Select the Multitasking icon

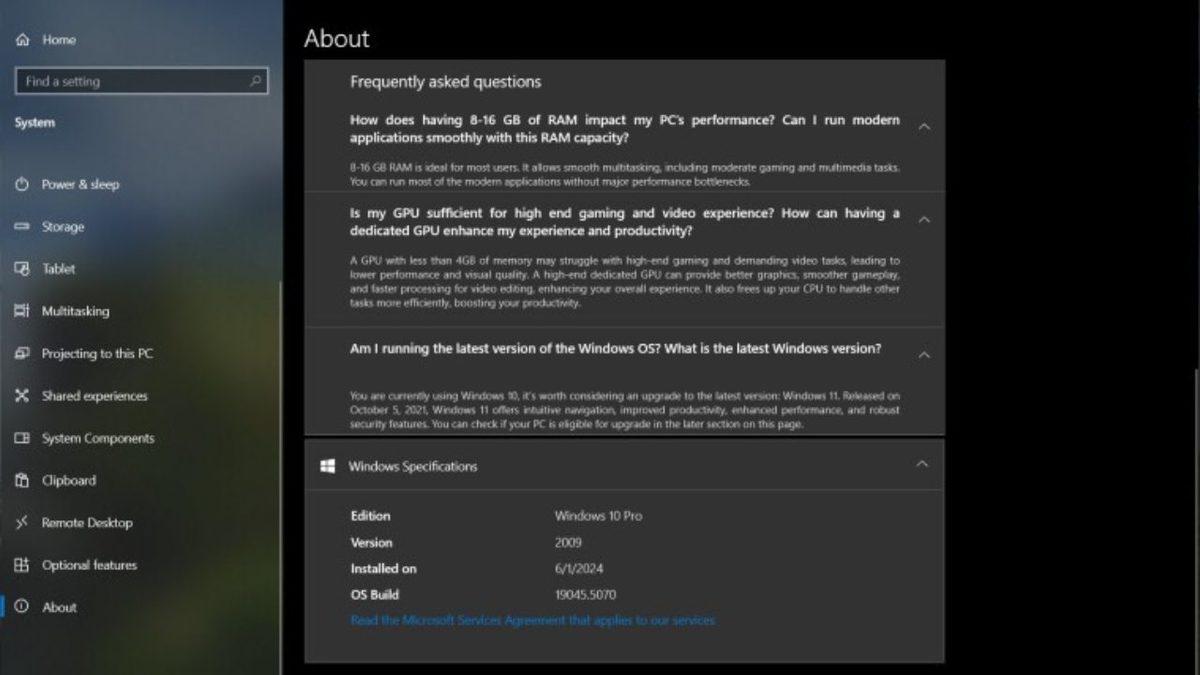[x=21, y=311]
